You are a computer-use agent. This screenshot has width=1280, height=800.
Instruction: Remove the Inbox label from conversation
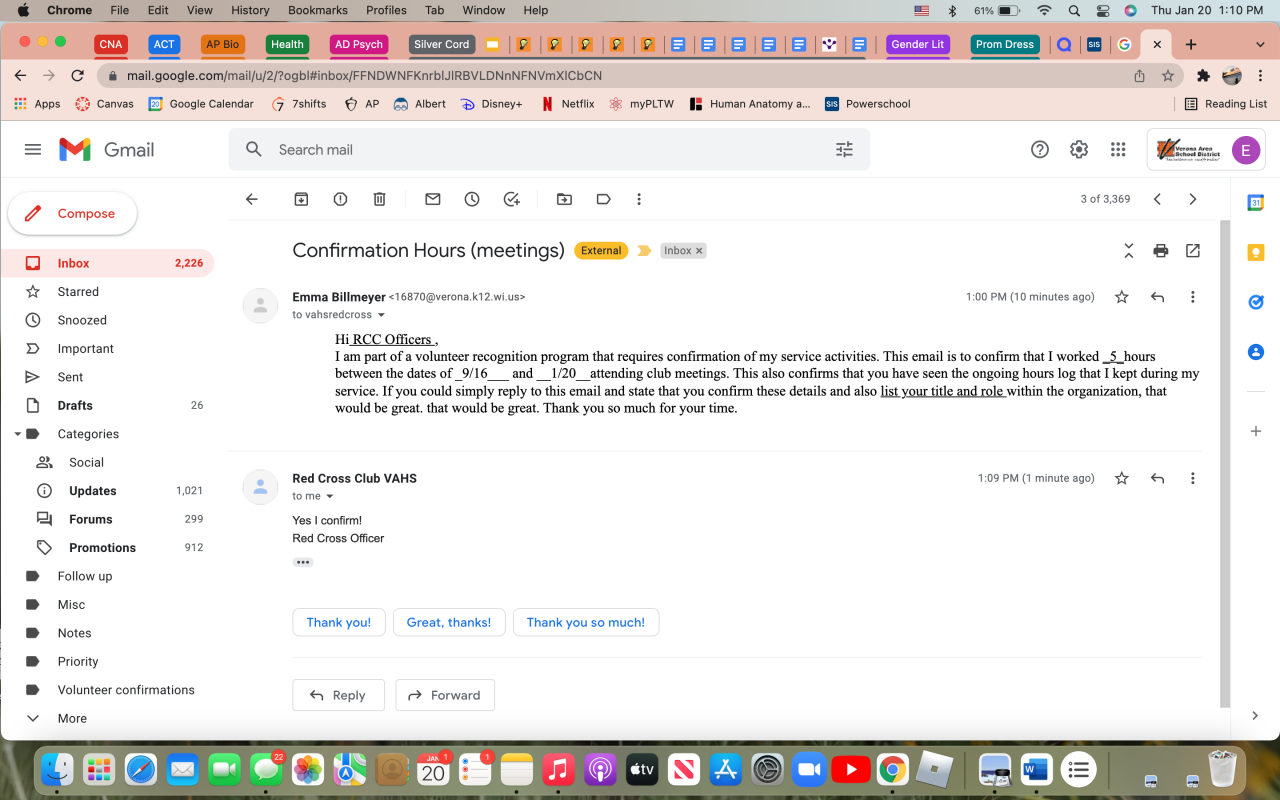tap(699, 251)
